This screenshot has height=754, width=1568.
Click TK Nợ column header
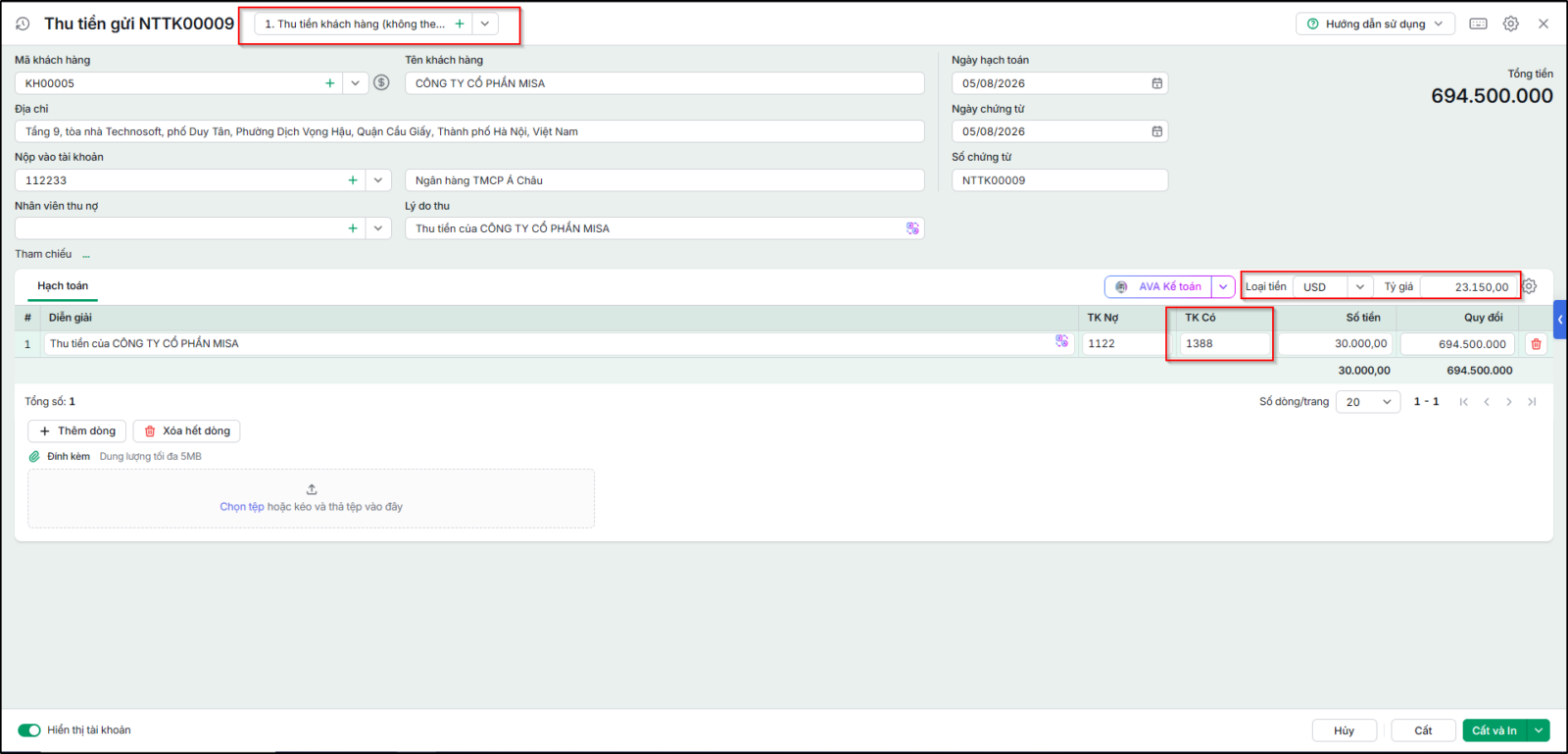tap(1102, 318)
